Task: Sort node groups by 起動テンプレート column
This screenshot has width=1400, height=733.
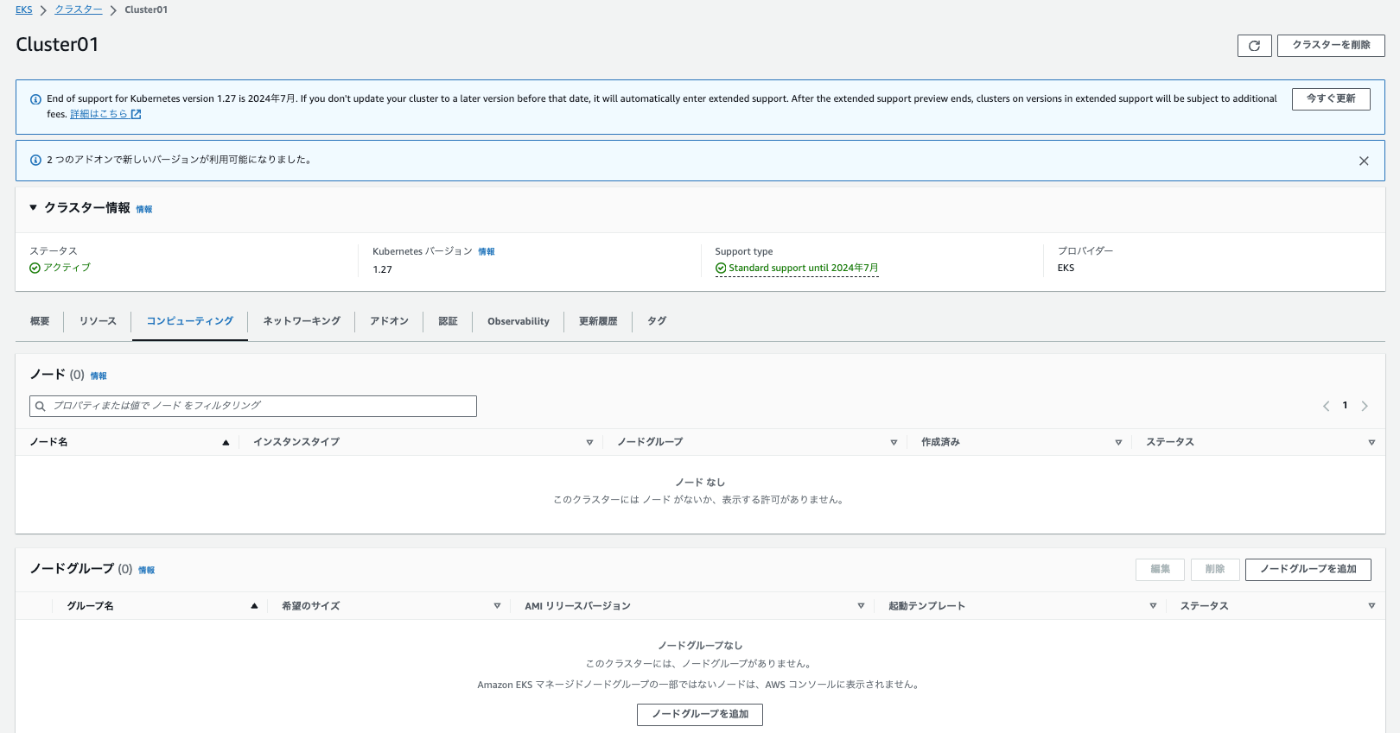Action: pyautogui.click(x=1153, y=606)
